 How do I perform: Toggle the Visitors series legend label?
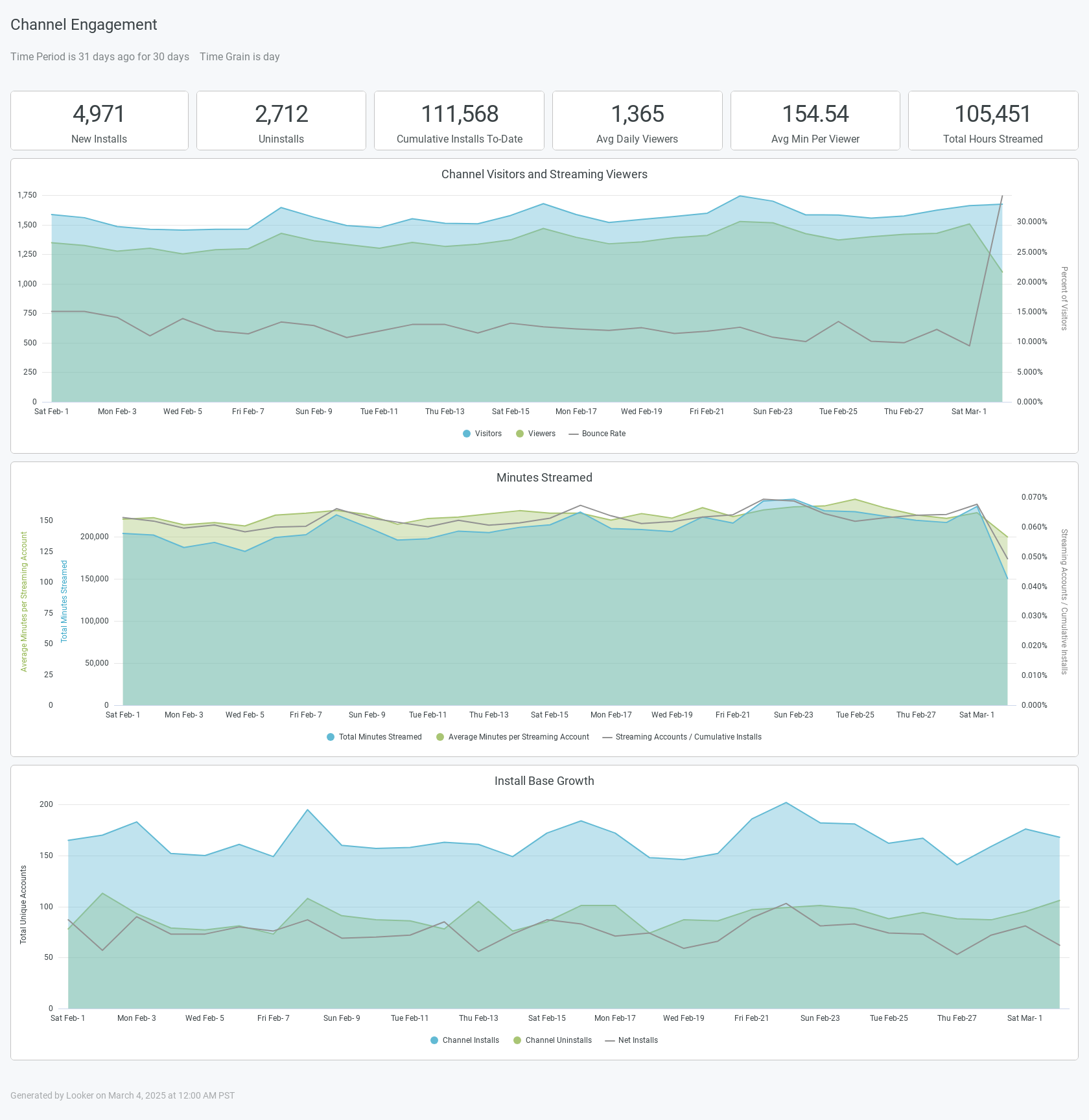(488, 434)
